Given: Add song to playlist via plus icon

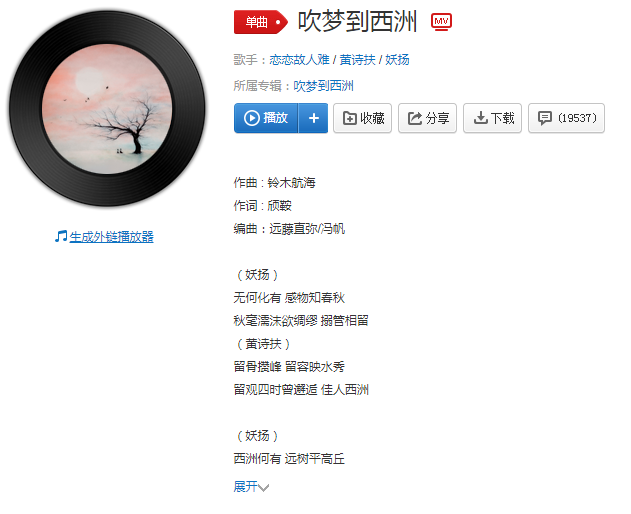Looking at the screenshot, I should (313, 118).
